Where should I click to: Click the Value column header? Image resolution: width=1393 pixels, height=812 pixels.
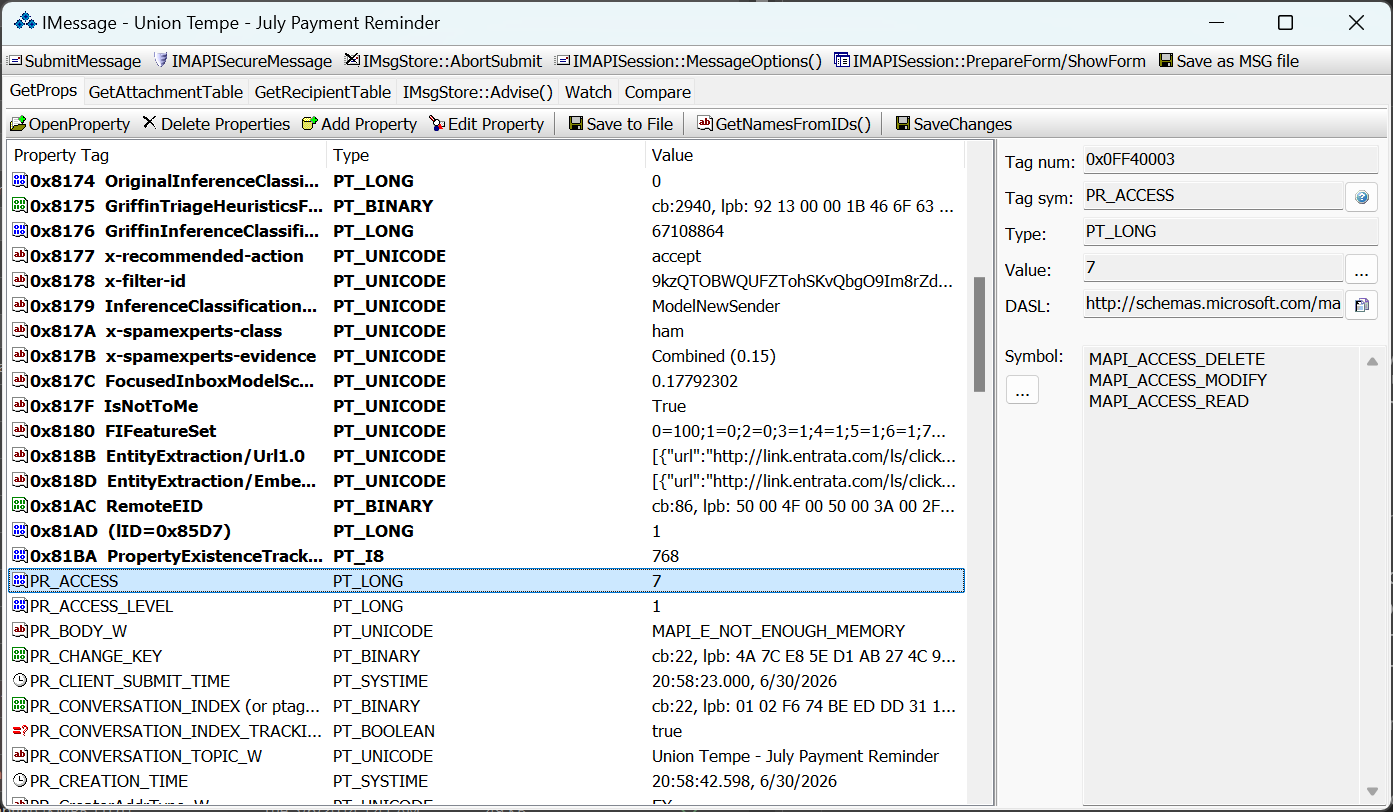click(x=805, y=155)
